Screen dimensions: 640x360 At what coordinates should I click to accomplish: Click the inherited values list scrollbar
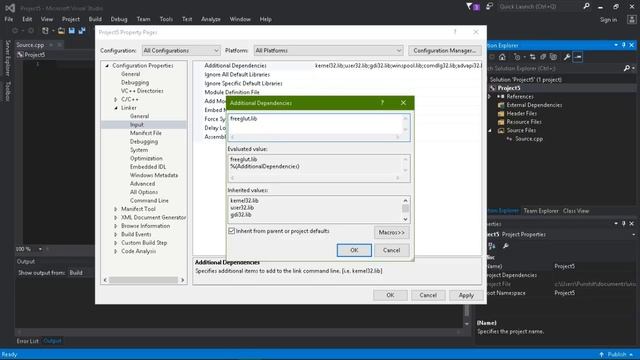point(405,209)
